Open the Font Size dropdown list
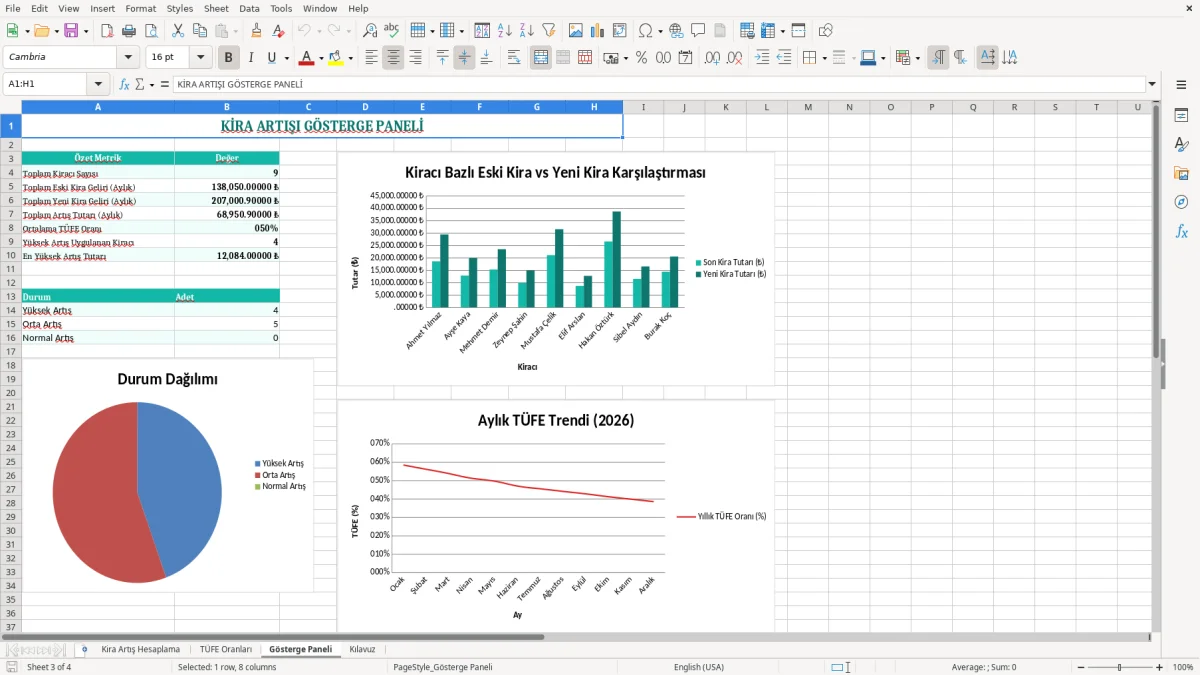 (201, 58)
